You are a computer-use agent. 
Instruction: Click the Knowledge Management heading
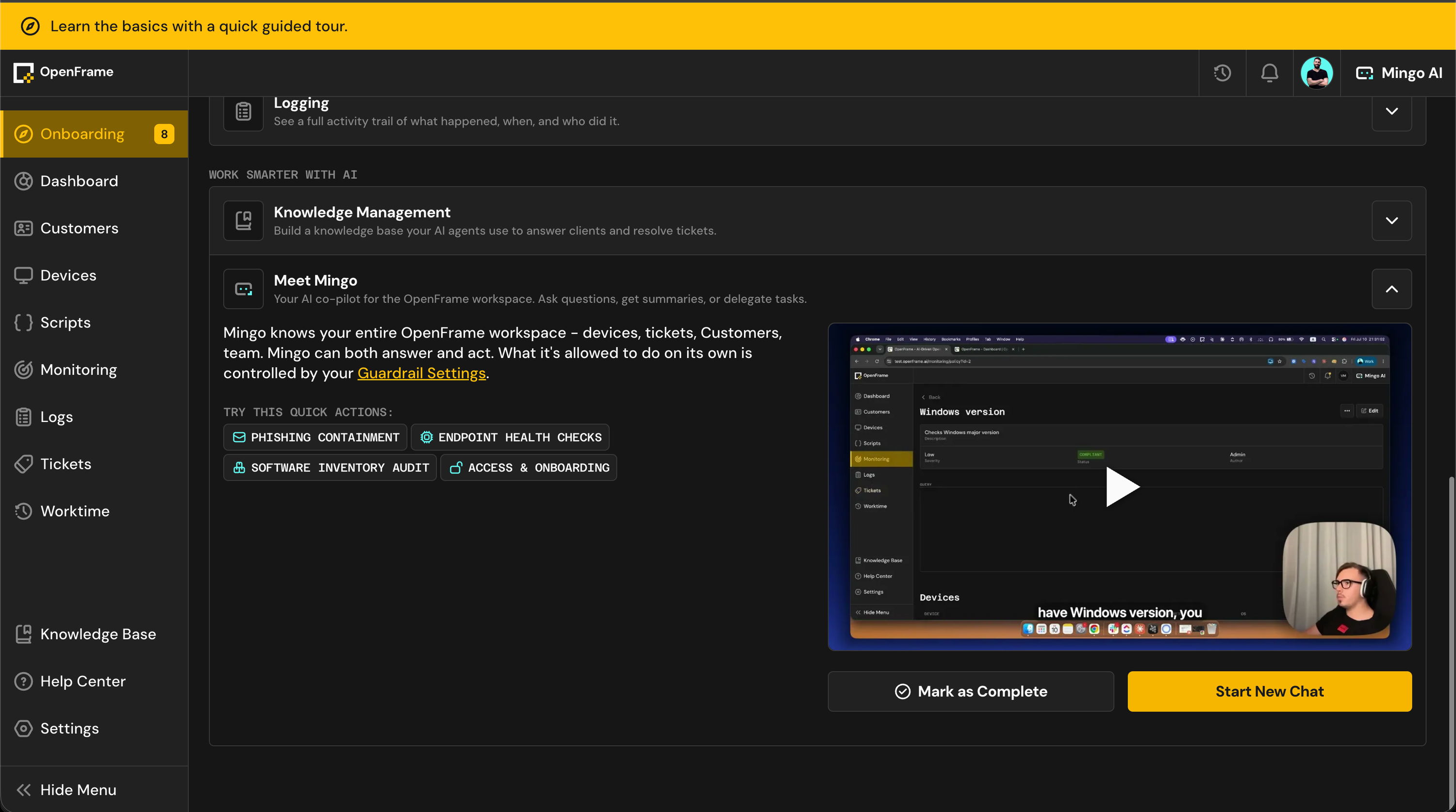tap(363, 212)
